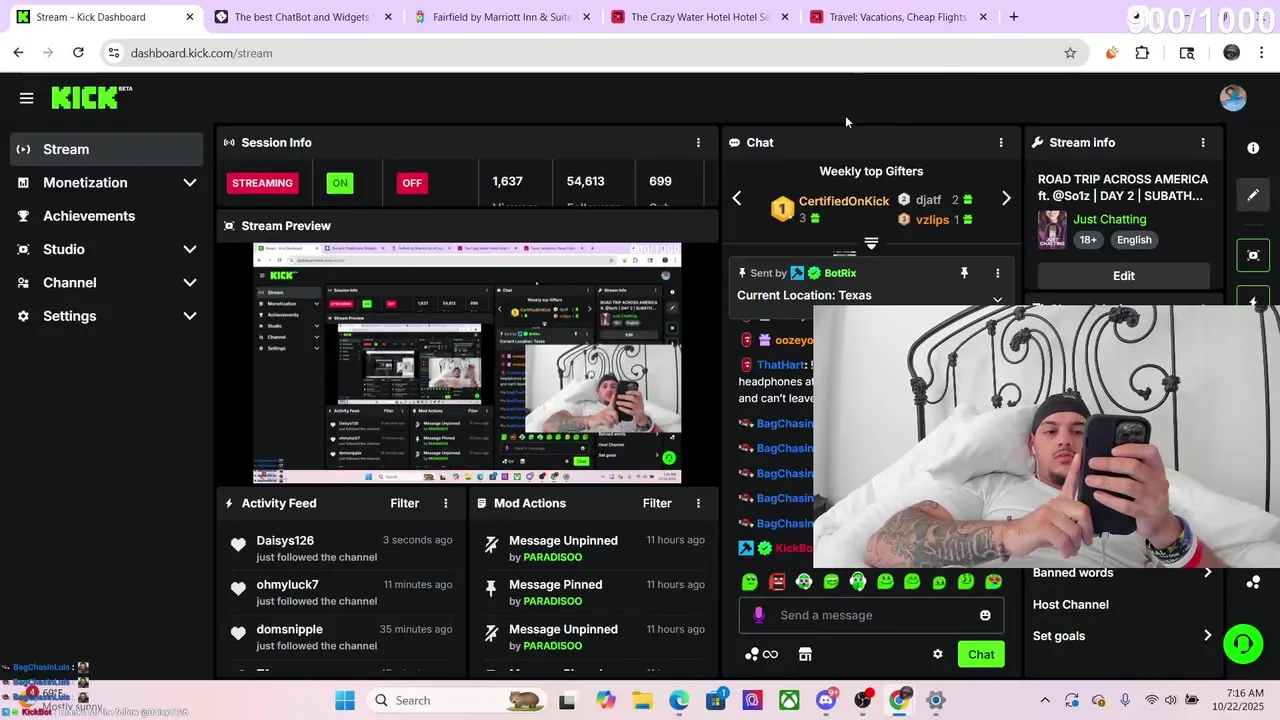Click the screen capture icon in right sidebar
The image size is (1280, 720).
tap(1253, 255)
